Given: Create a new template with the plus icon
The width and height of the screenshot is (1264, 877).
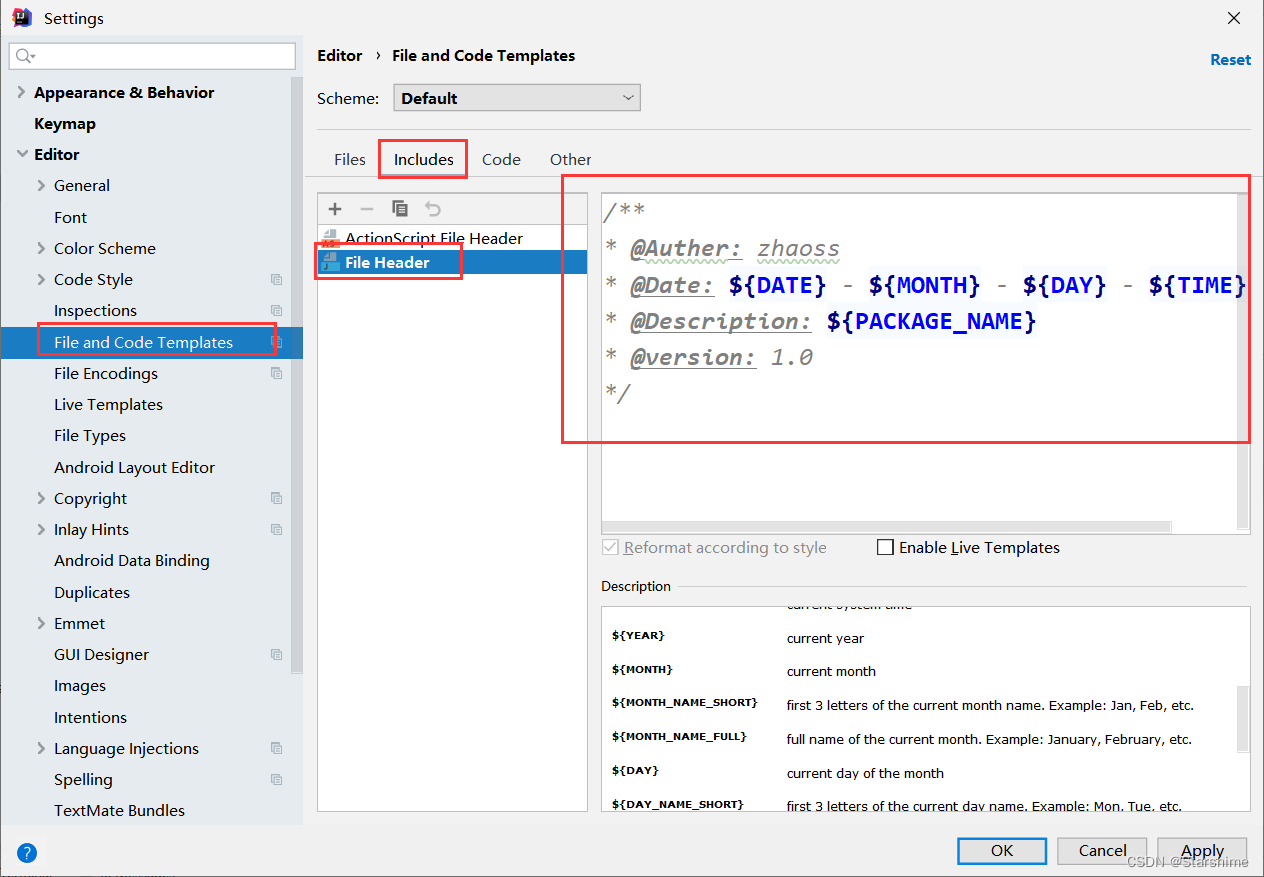Looking at the screenshot, I should [x=334, y=208].
